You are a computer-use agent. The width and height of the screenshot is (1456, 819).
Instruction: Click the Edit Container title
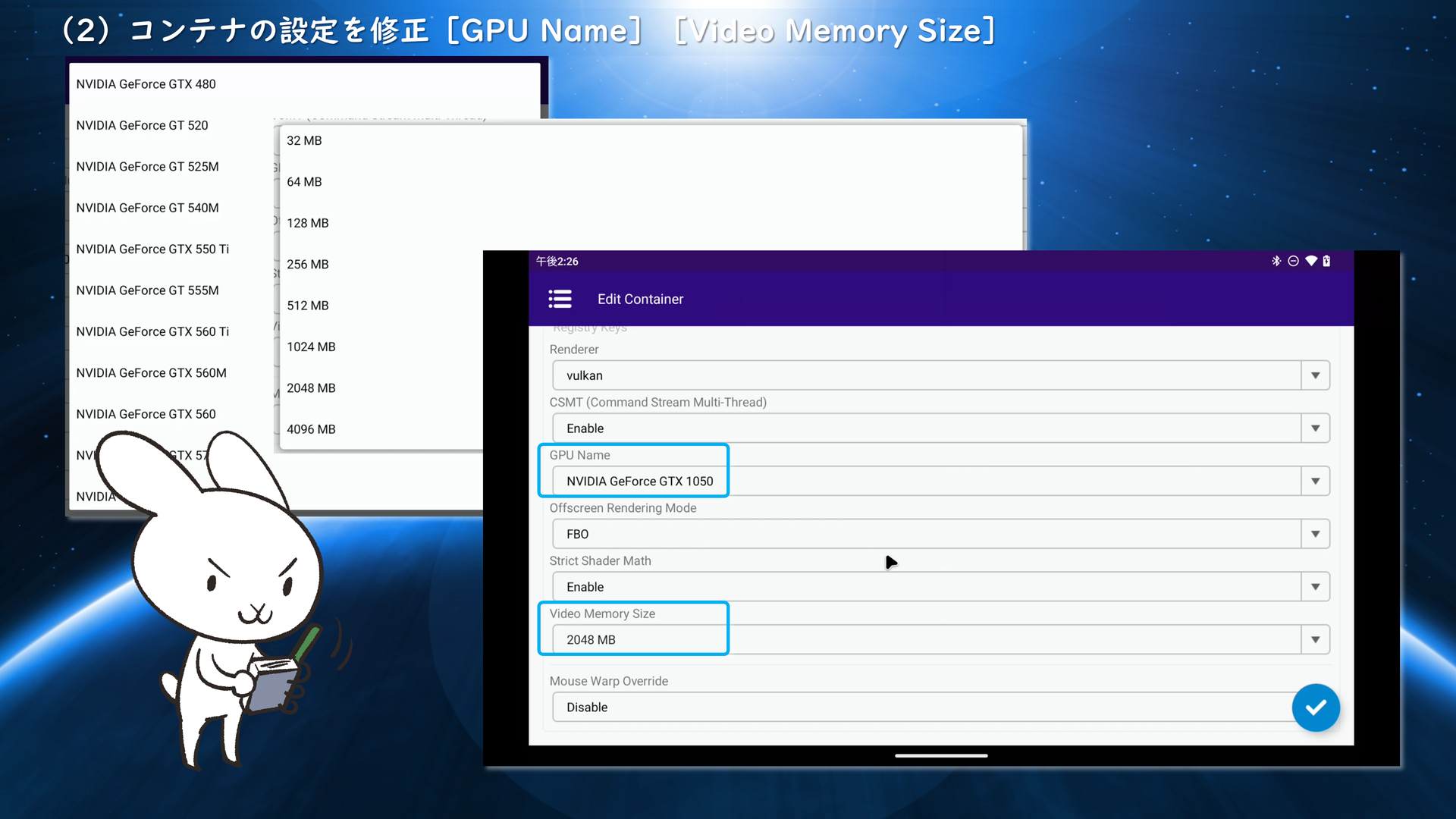(x=640, y=299)
